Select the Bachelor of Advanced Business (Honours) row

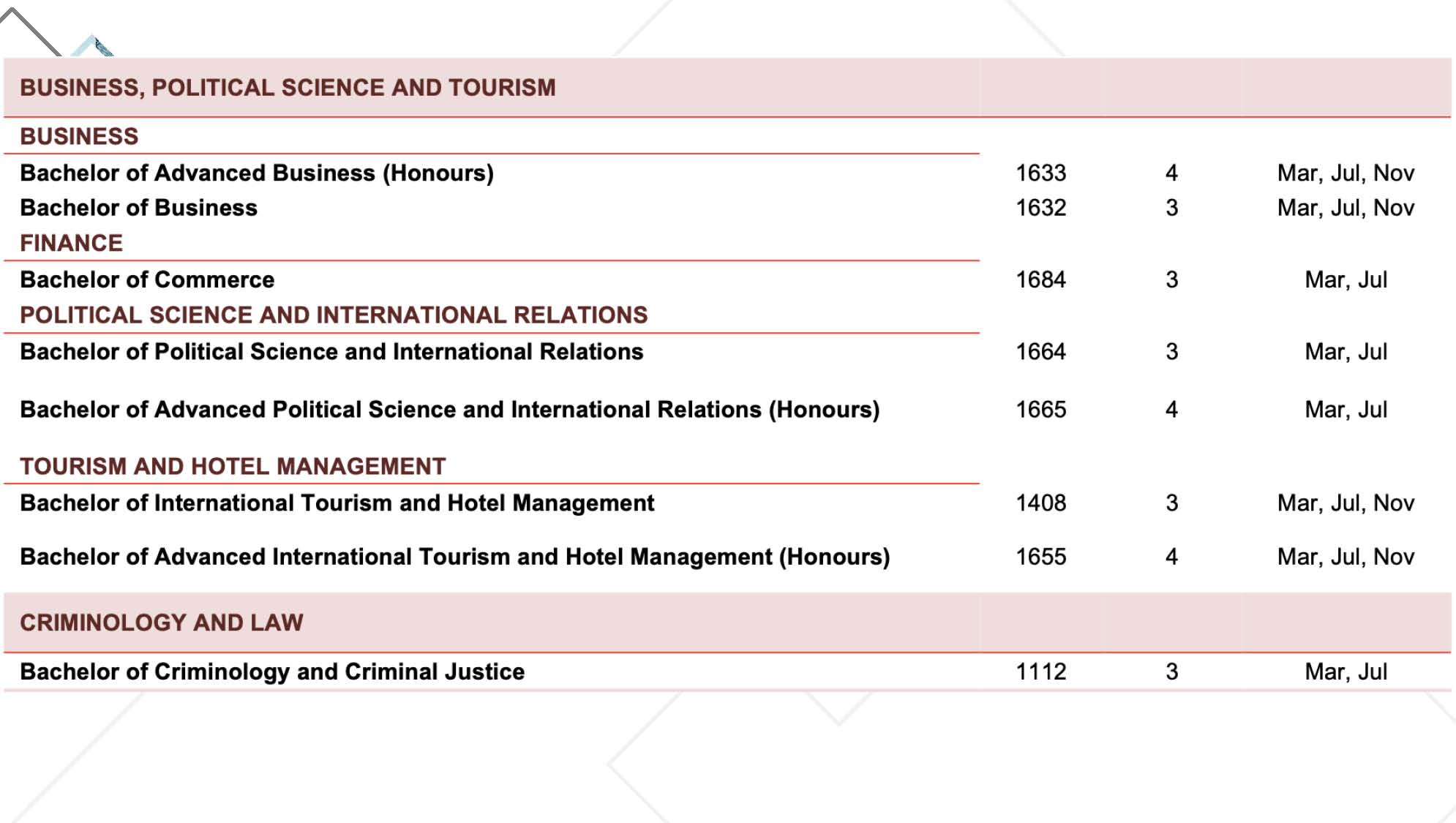257,173
